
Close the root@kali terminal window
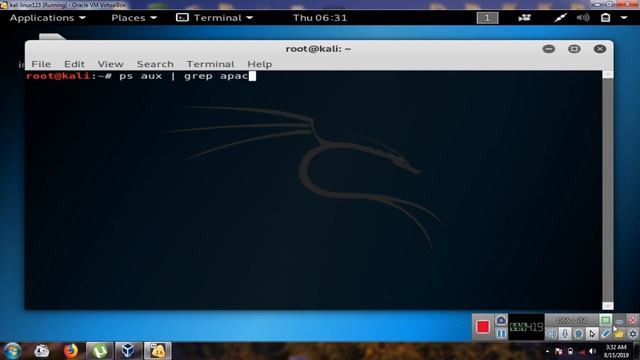pos(600,49)
